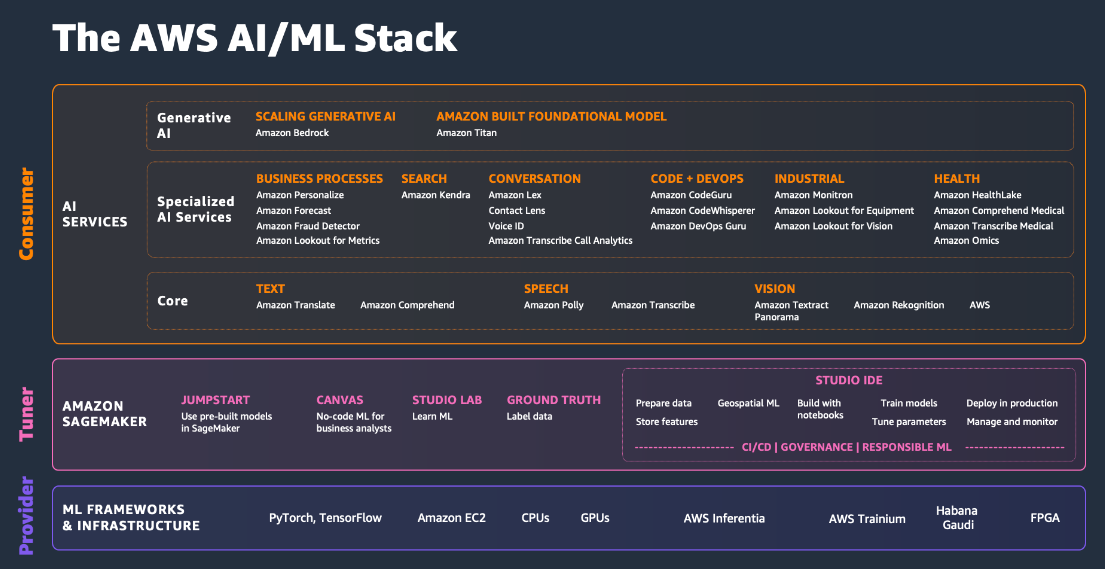
Task: Select "Amazon Personalize" under Business Processes
Action: (300, 195)
